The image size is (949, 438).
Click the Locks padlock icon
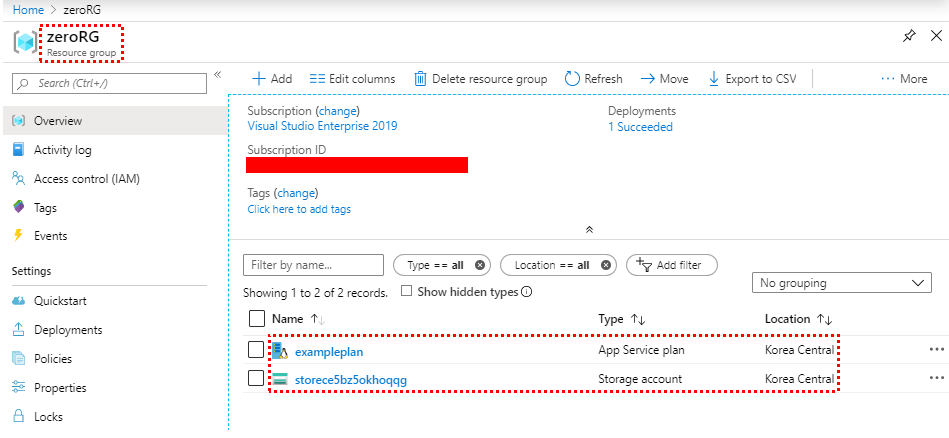point(19,416)
